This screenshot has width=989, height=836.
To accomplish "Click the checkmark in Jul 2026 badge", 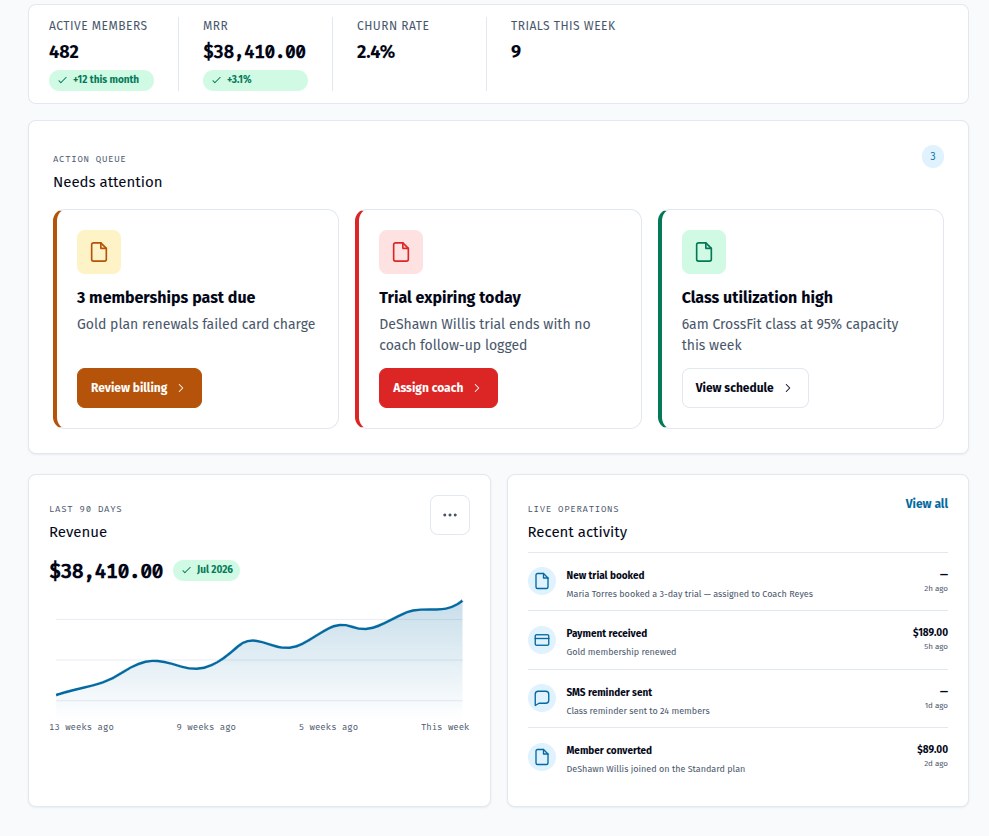I will 186,570.
